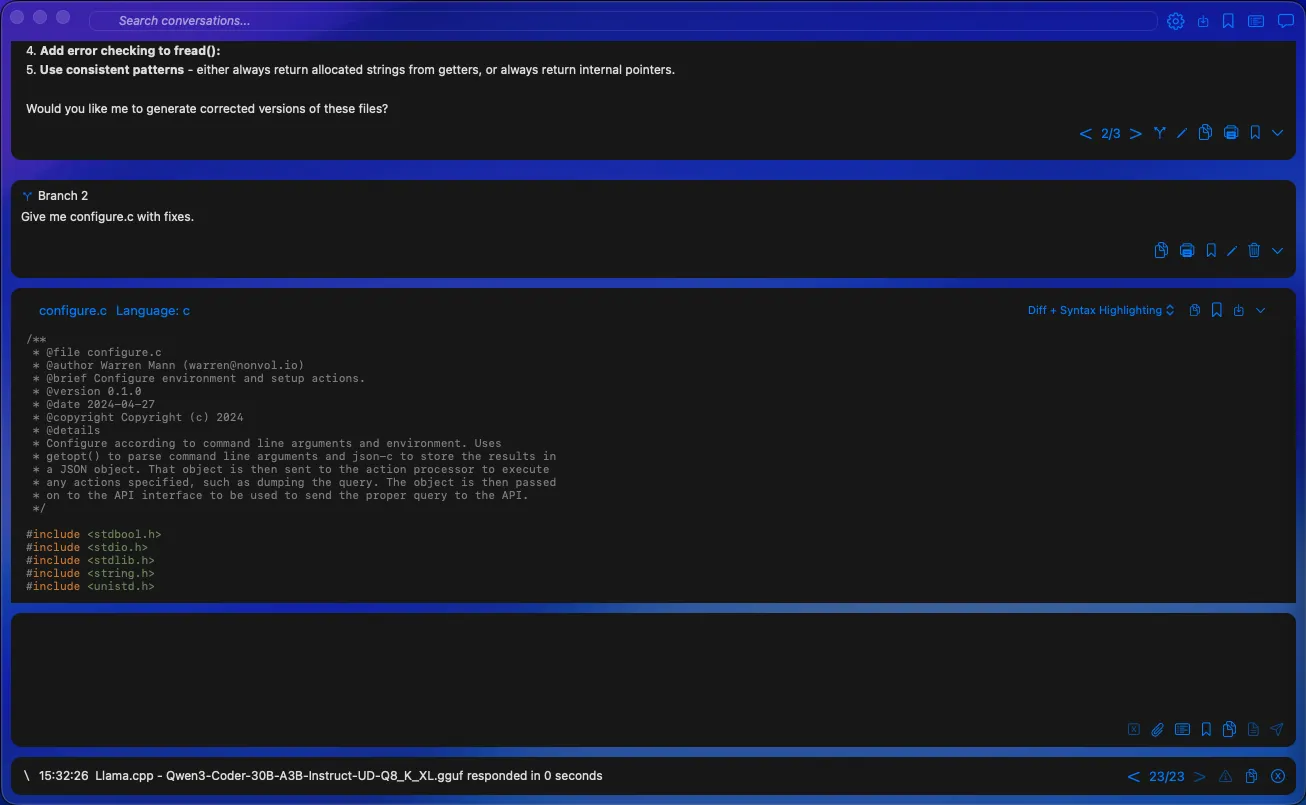1306x805 pixels.
Task: Dismiss status bar with circled X
Action: click(1277, 776)
